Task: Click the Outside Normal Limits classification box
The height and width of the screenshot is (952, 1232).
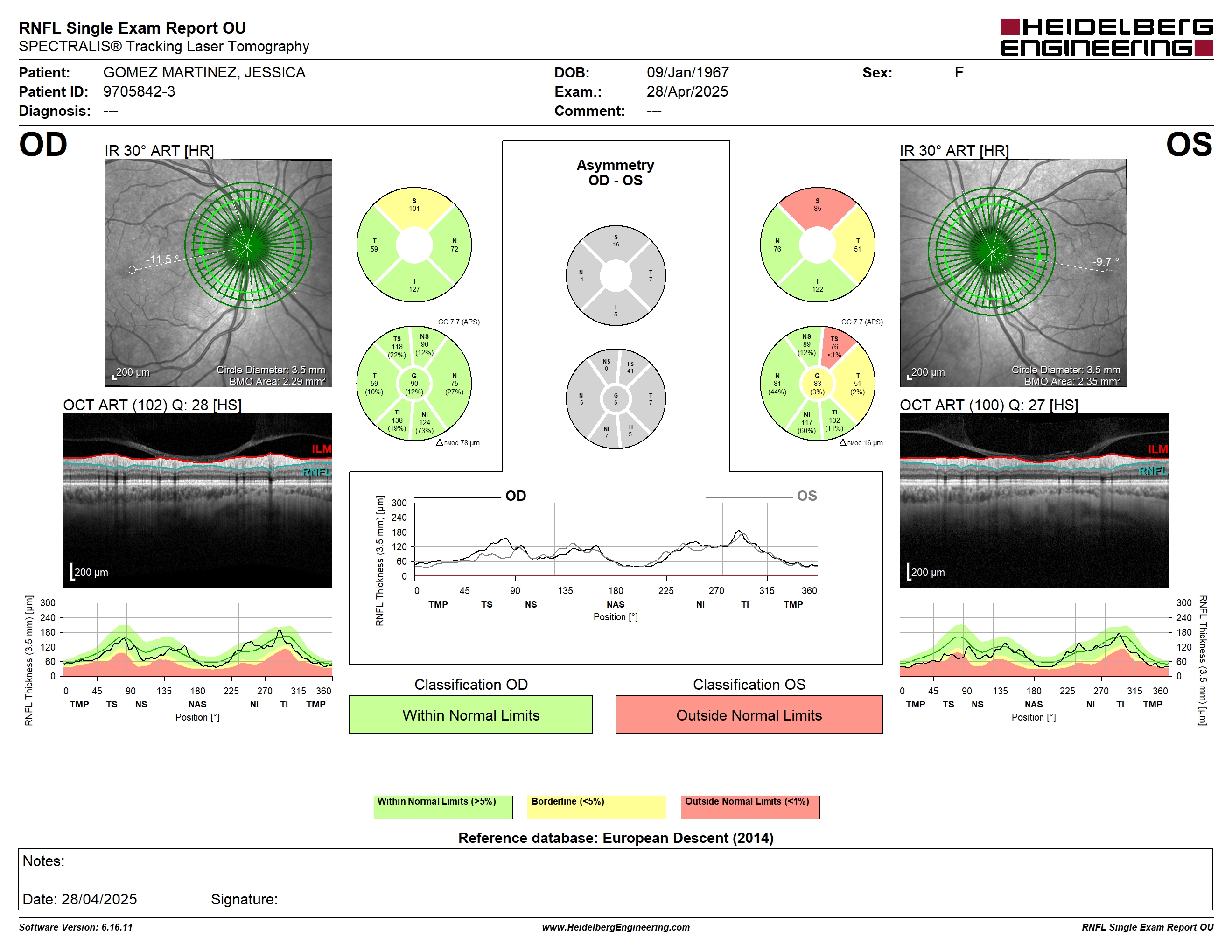Action: [x=749, y=714]
